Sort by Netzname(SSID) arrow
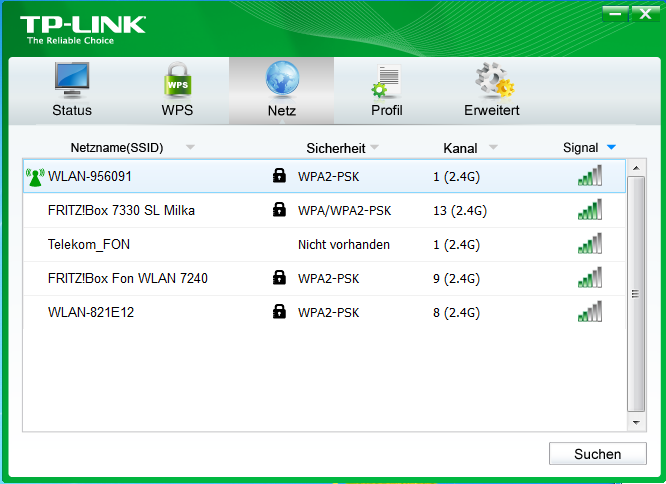Image resolution: width=666 pixels, height=484 pixels. coord(190,147)
